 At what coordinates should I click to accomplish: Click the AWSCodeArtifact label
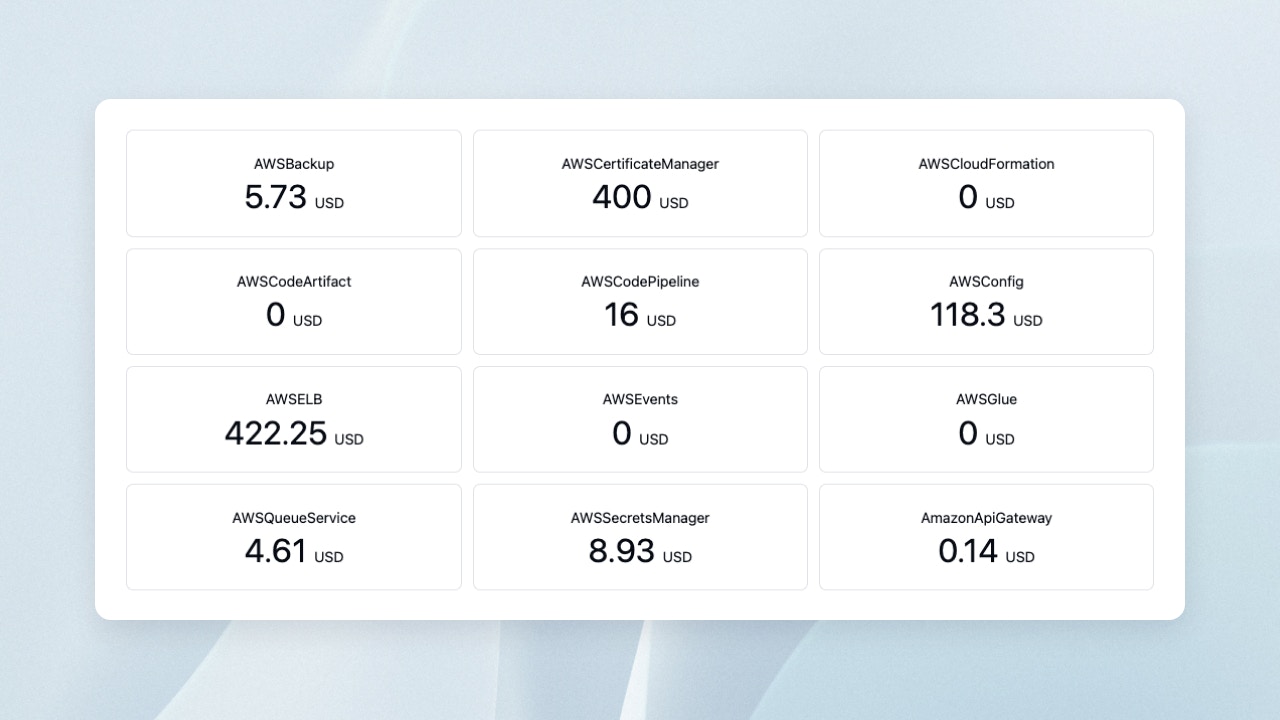coord(294,282)
